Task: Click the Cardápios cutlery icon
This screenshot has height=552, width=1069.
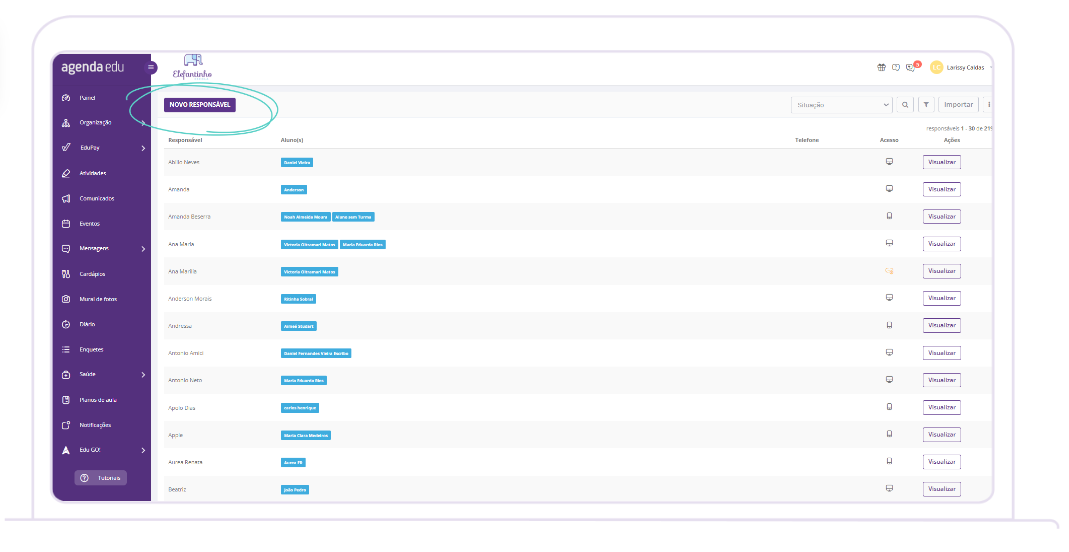Action: point(66,274)
